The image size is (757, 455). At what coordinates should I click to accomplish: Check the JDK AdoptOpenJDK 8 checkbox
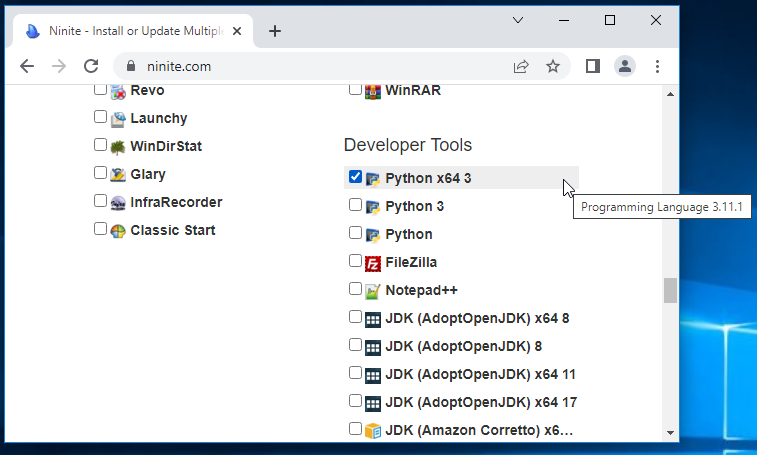click(x=355, y=345)
